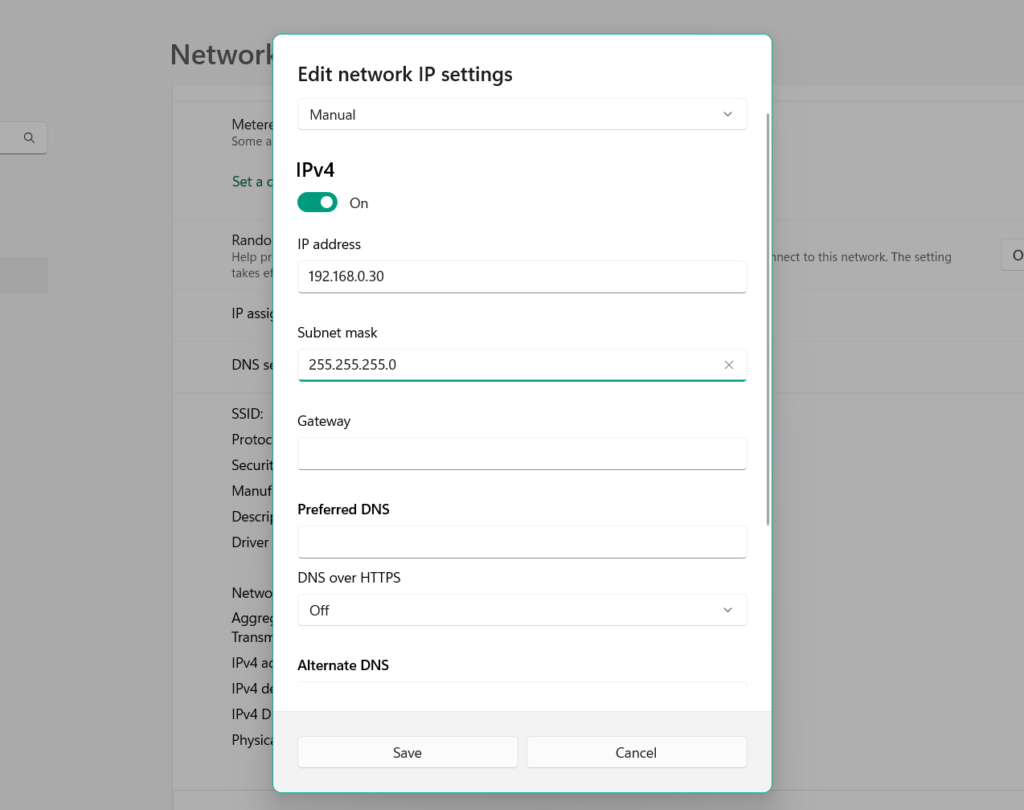
Task: Select the highlighted left sidebar item
Action: tap(24, 275)
